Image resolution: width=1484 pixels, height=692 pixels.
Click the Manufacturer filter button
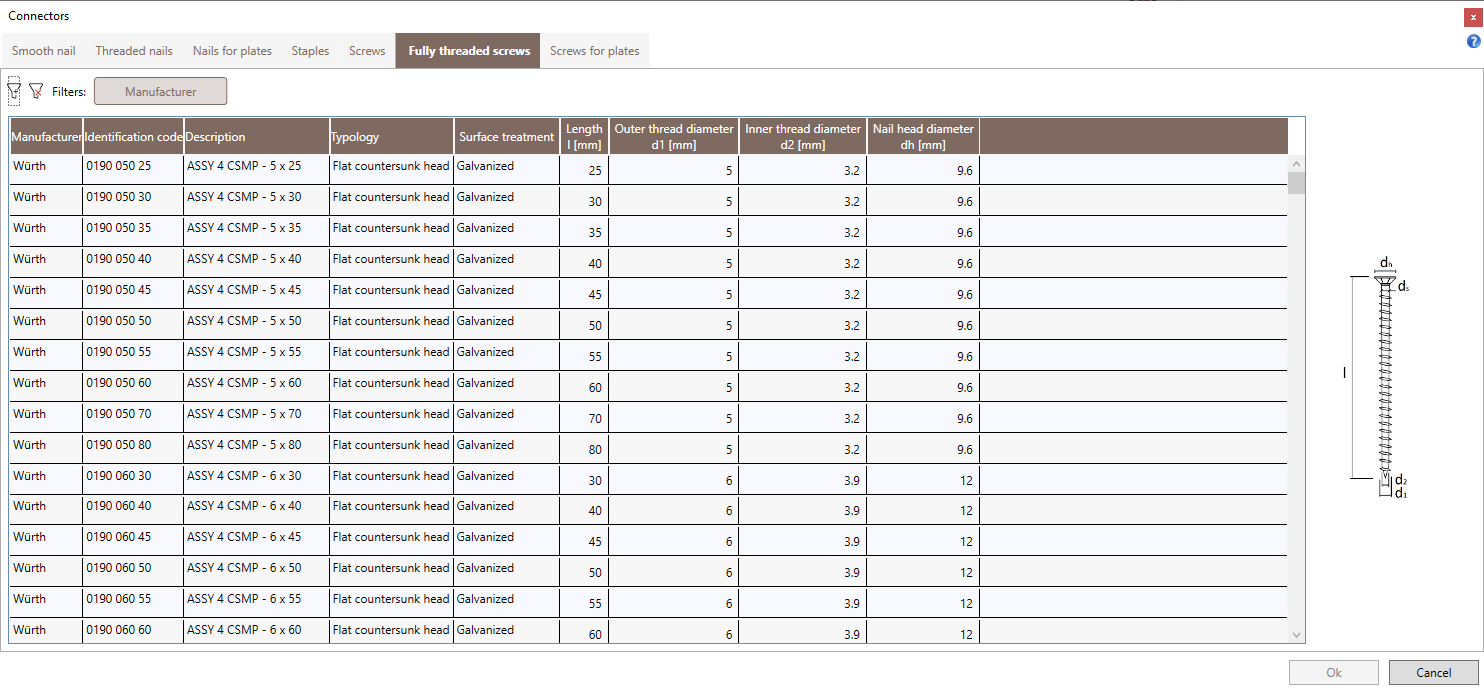point(161,91)
